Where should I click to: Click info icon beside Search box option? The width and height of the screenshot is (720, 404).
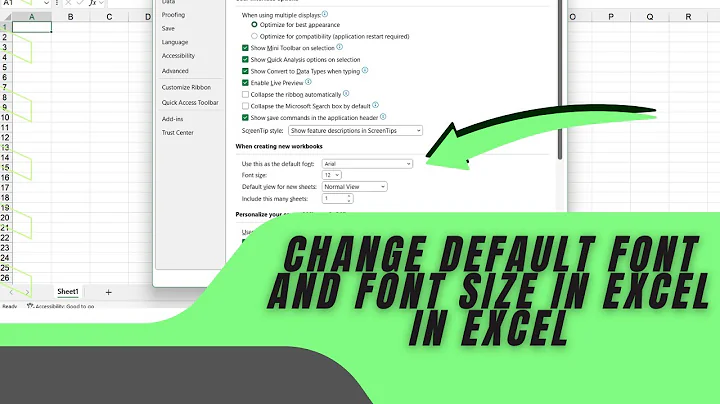point(375,105)
